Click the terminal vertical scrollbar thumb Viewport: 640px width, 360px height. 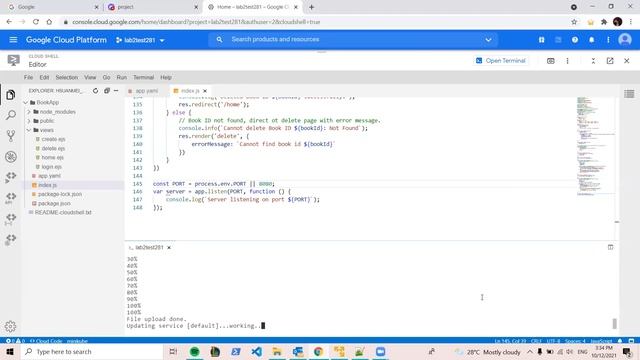615,323
